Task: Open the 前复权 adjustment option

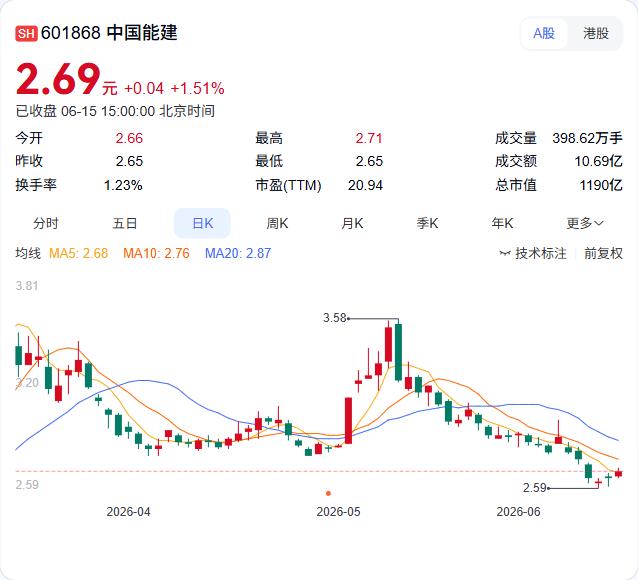Action: [x=603, y=253]
